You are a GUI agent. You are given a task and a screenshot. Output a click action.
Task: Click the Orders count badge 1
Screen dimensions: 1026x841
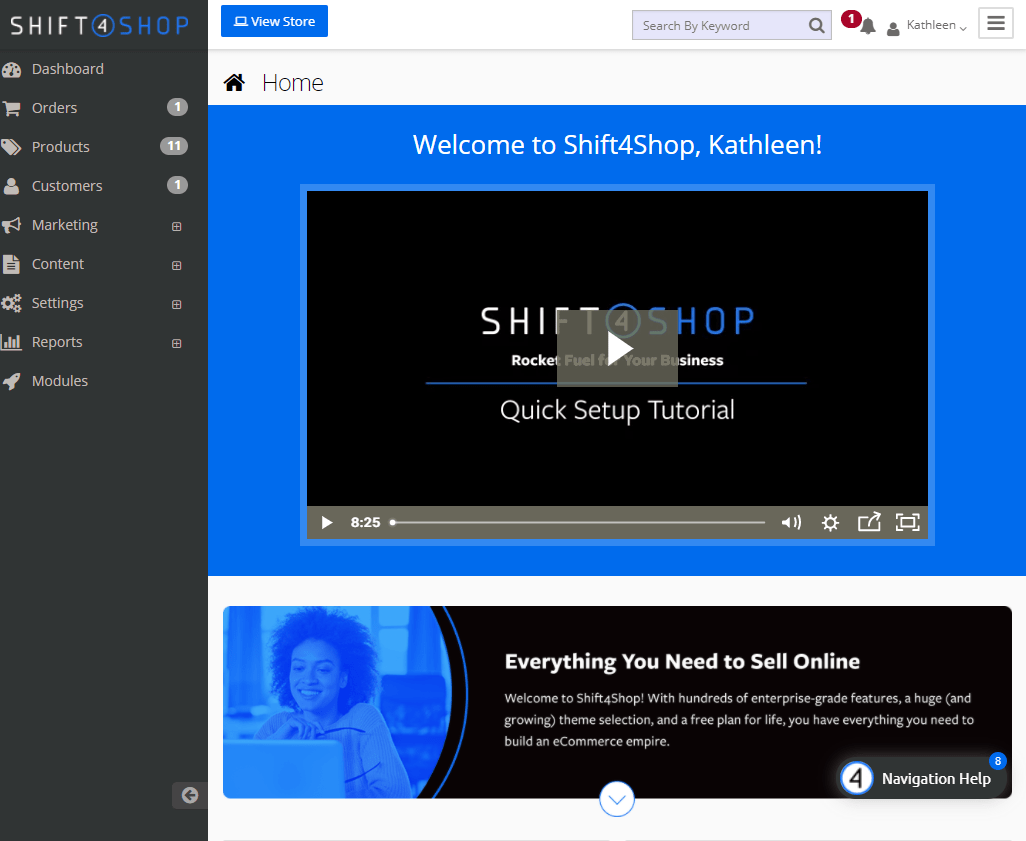[177, 107]
